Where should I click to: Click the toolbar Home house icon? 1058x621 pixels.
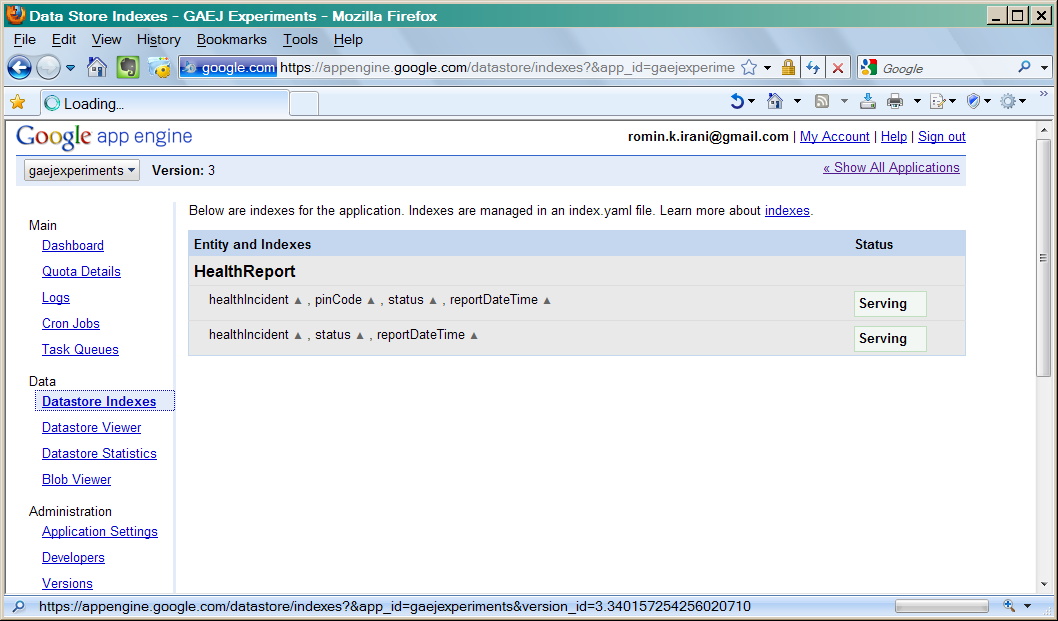click(x=775, y=101)
